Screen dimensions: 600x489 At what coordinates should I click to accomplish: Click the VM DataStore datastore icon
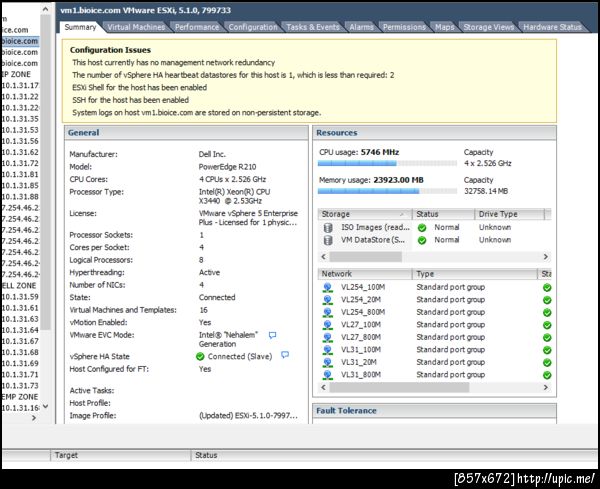click(328, 240)
